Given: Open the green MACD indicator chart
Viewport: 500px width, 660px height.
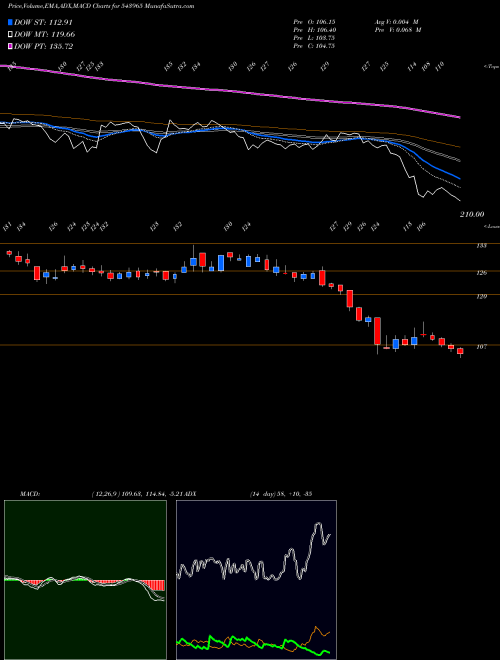Looking at the screenshot, I should pyautogui.click(x=85, y=580).
